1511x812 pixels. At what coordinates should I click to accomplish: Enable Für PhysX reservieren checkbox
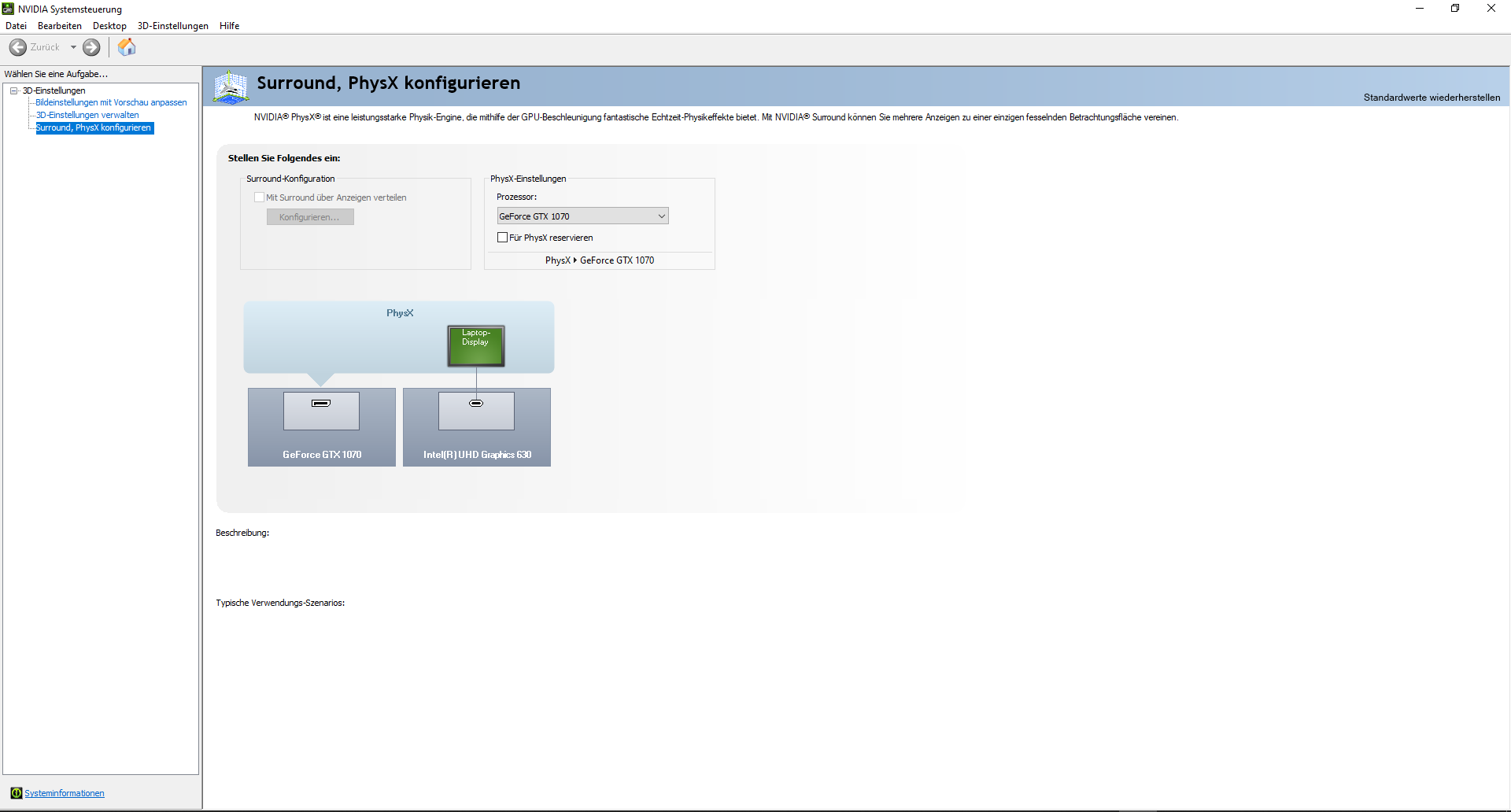(x=502, y=238)
